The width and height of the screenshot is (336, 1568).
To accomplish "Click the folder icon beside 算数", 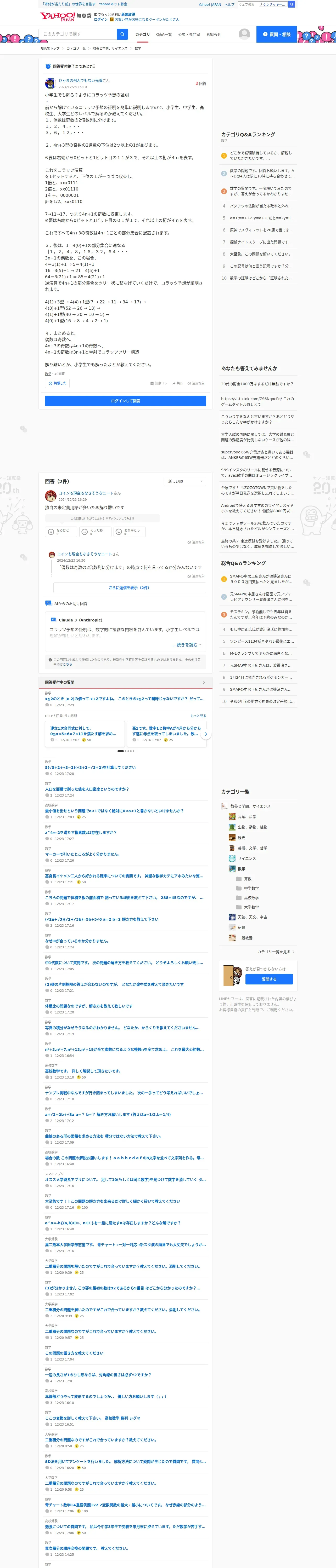I will (239, 879).
